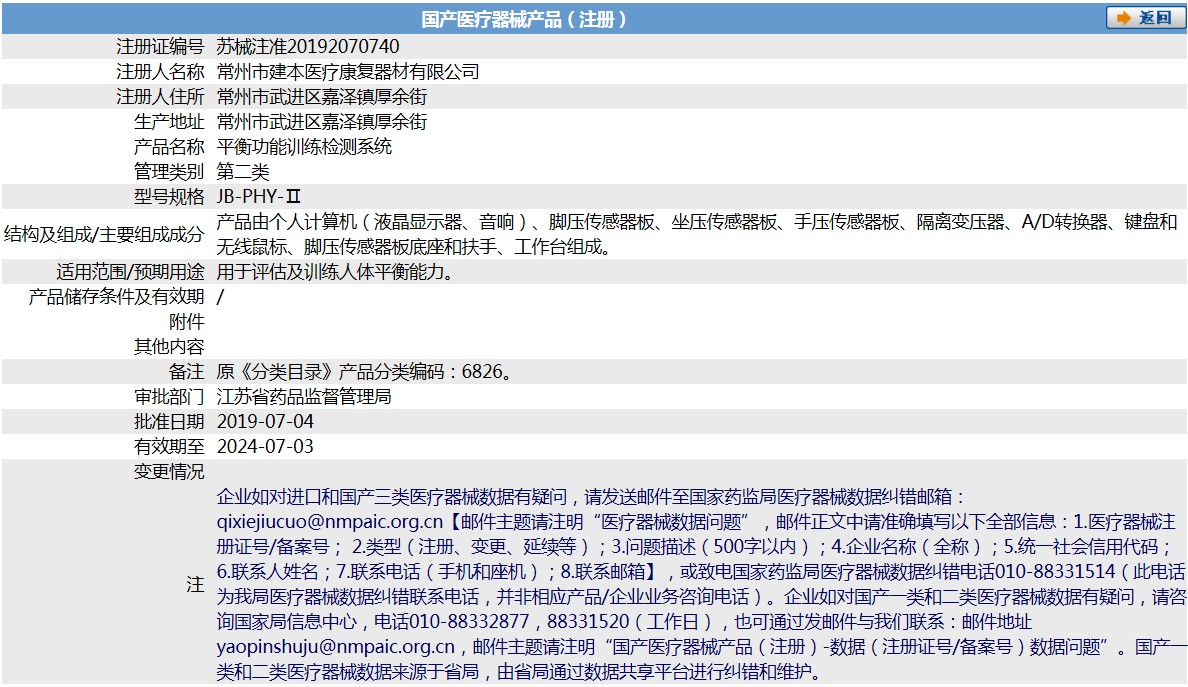This screenshot has height=687, width=1188.
Task: Click the 有效期至 label
Action: pyautogui.click(x=169, y=446)
